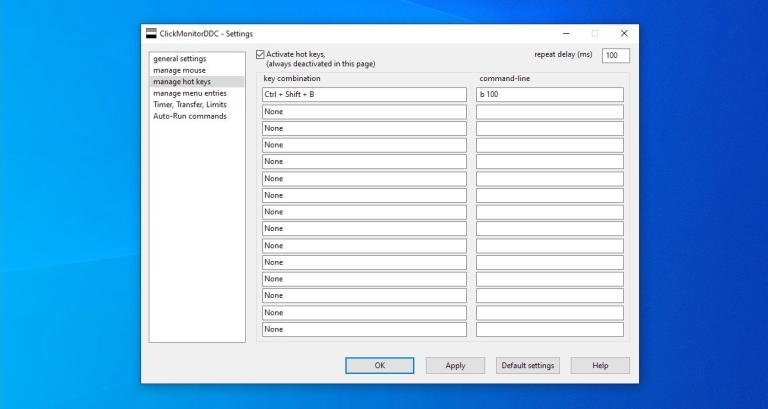Click the Ctrl + Shift + B key combination field
This screenshot has height=409, width=768.
coord(364,95)
